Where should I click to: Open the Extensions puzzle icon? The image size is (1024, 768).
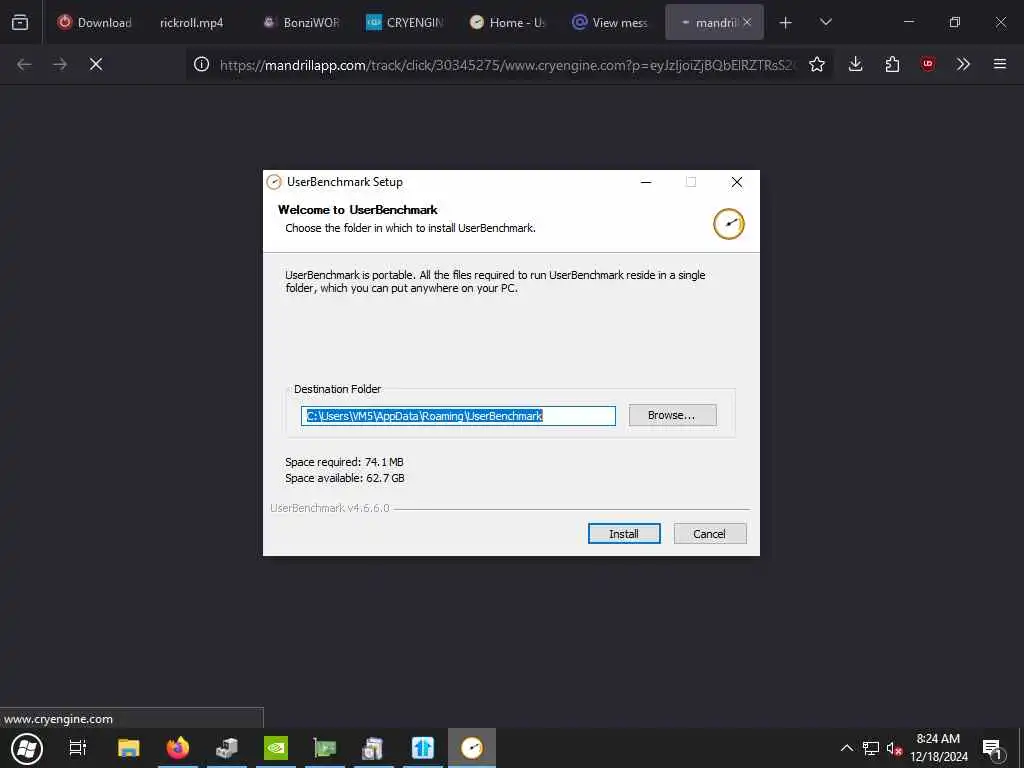coord(892,64)
